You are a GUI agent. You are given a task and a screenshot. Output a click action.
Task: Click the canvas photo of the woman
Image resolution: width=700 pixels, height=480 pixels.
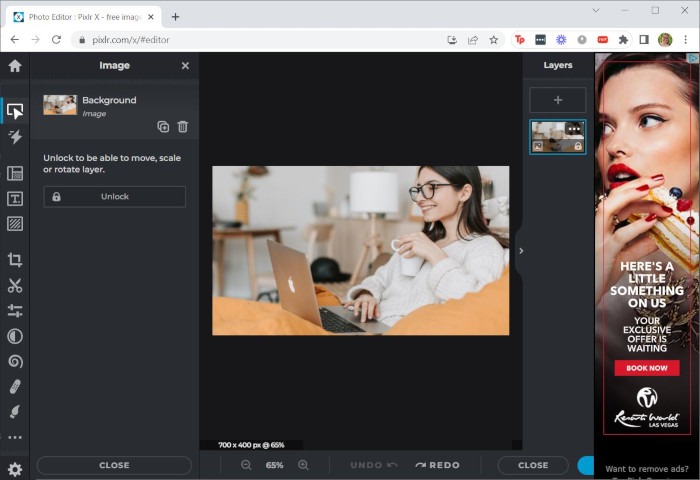pos(361,250)
